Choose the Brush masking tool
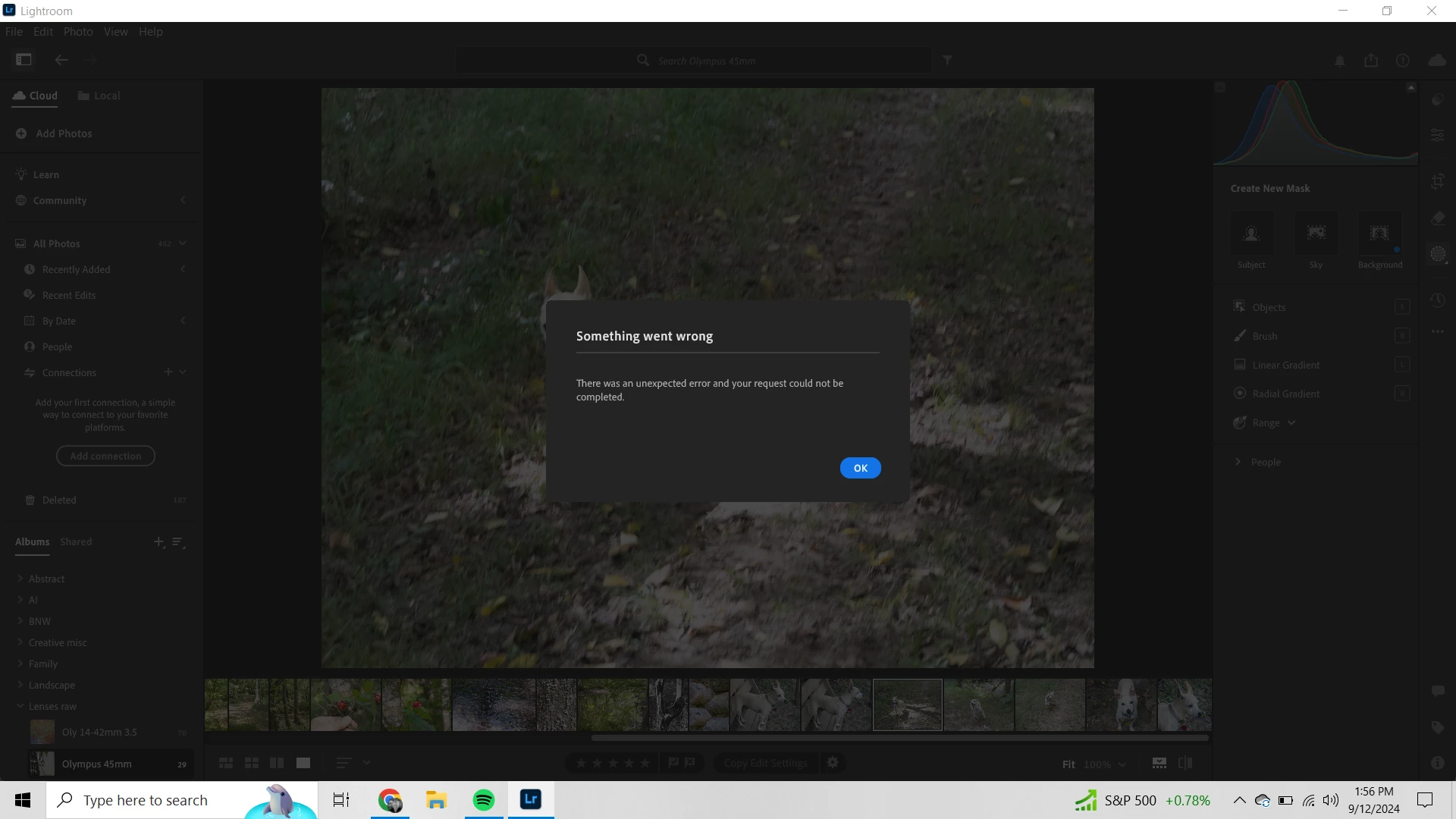1456x819 pixels. coord(1265,336)
